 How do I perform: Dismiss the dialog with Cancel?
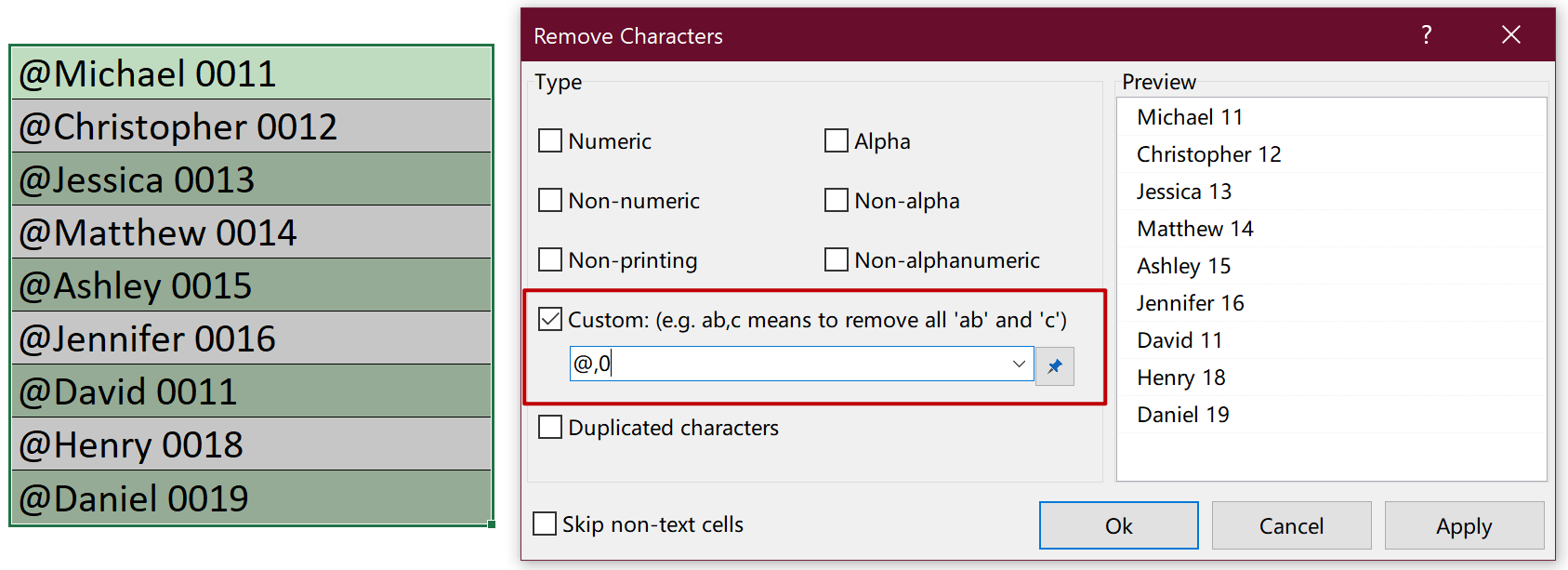tap(1292, 525)
